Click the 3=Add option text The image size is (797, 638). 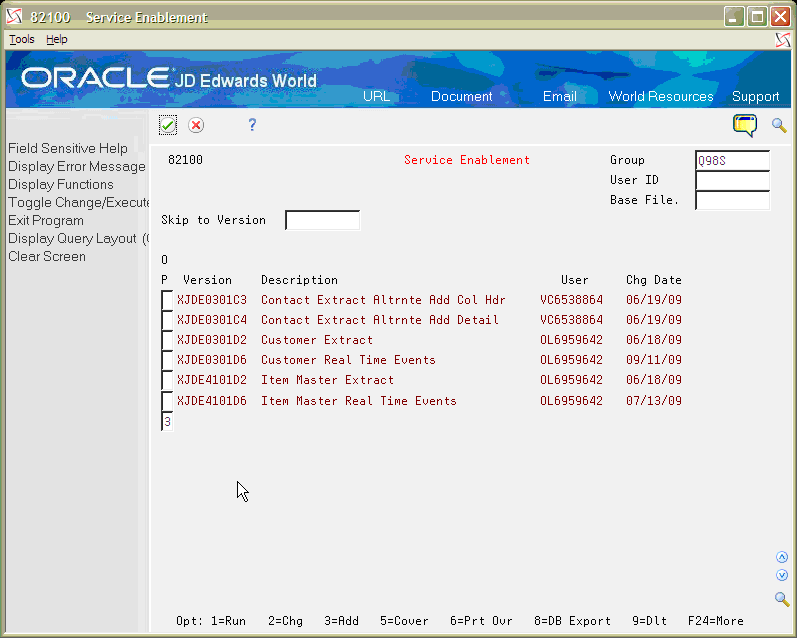click(342, 621)
